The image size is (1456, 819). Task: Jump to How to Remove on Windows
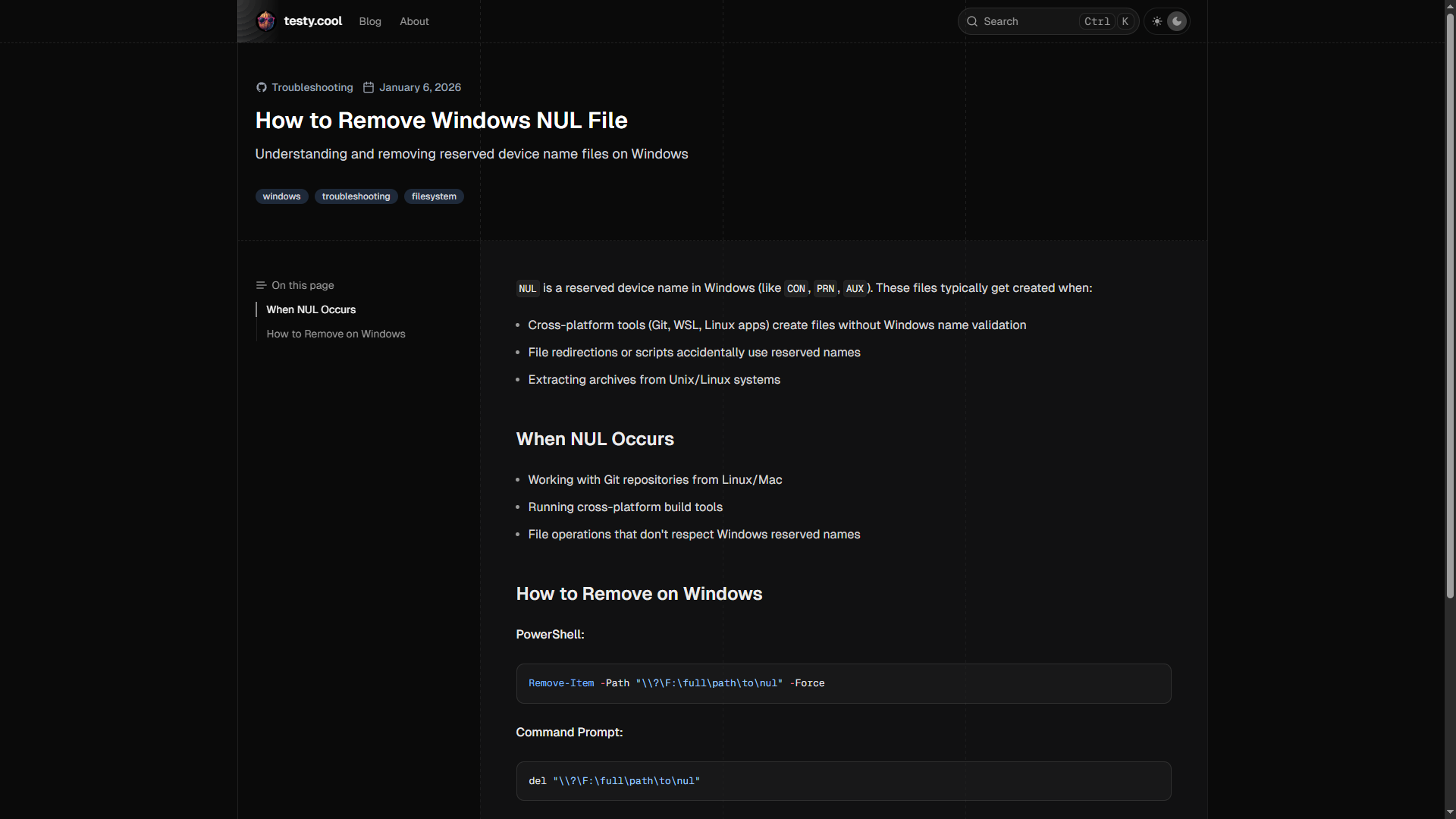tap(336, 334)
